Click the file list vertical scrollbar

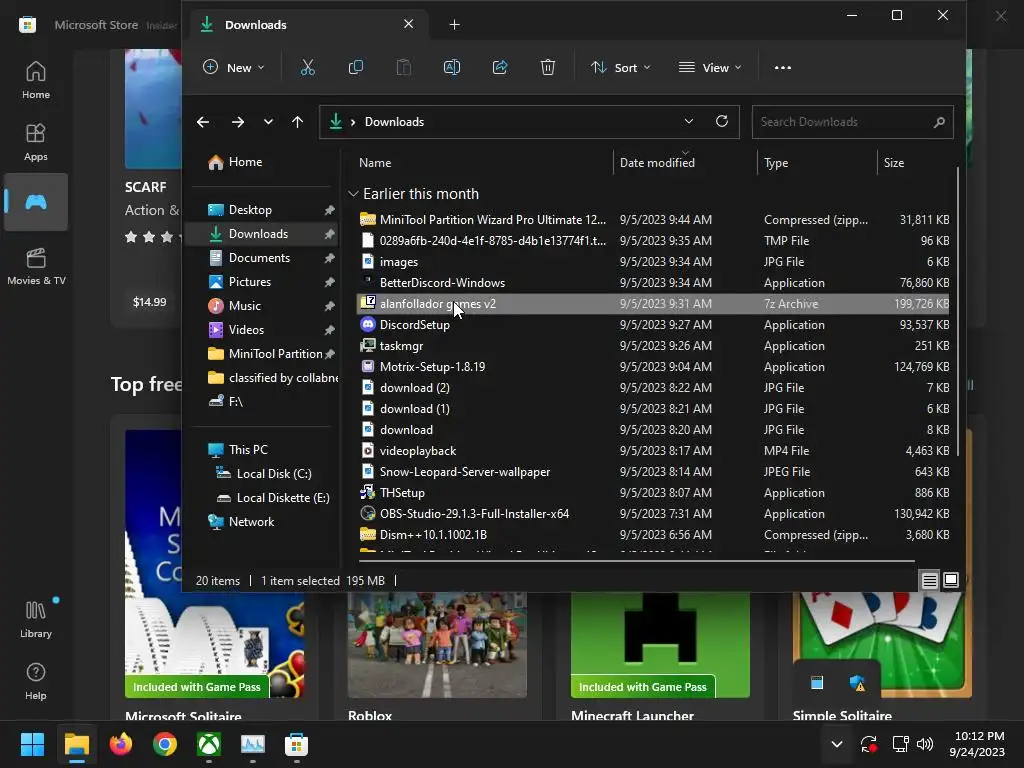(x=957, y=312)
